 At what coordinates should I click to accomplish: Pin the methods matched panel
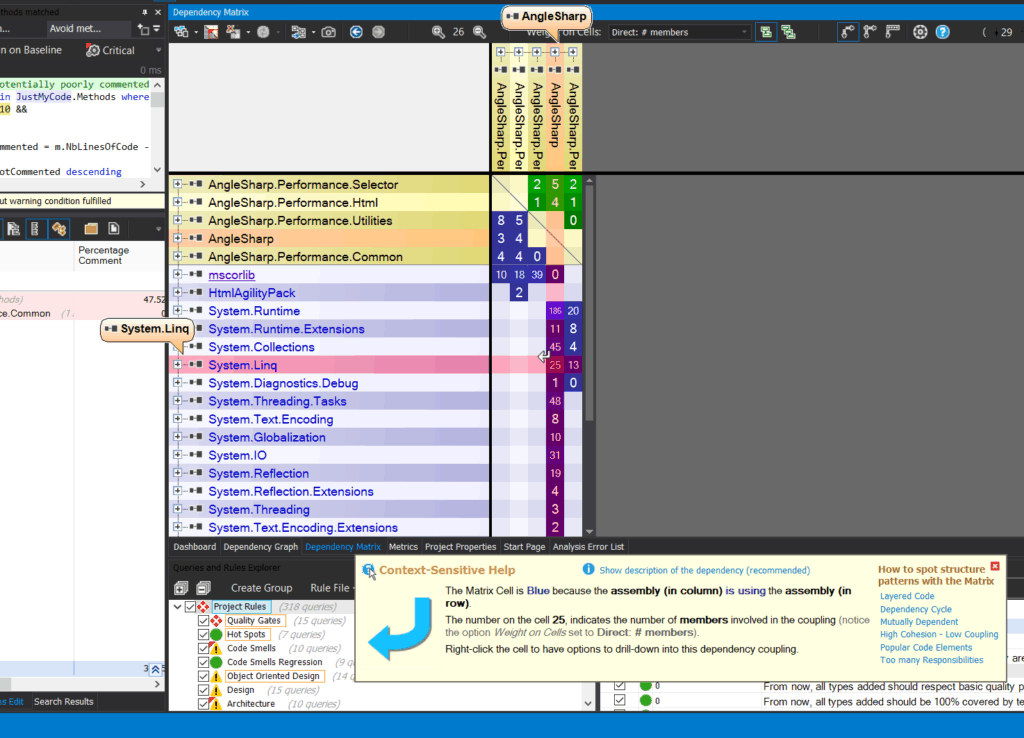coord(144,12)
